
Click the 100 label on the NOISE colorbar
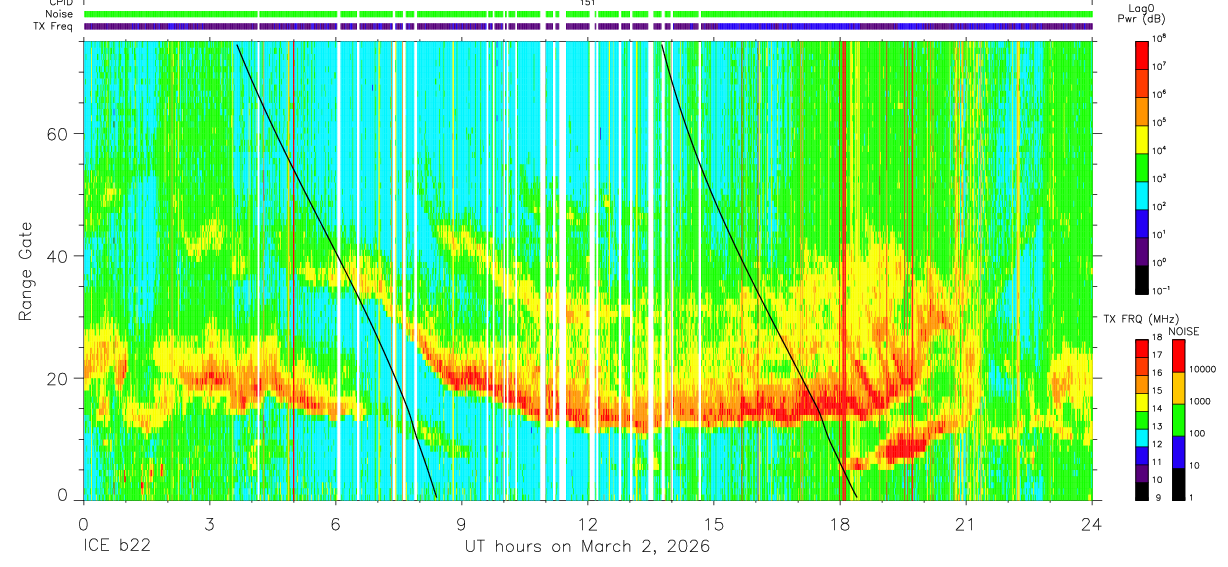pos(1199,434)
